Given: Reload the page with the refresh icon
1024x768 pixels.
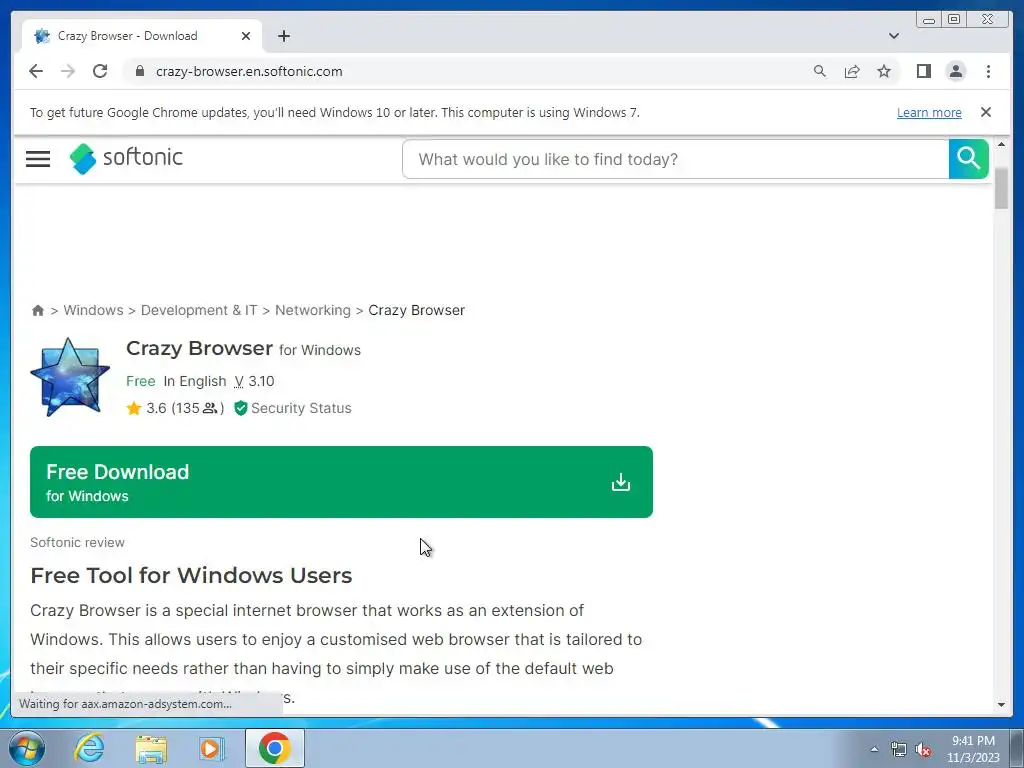Looking at the screenshot, I should (100, 71).
